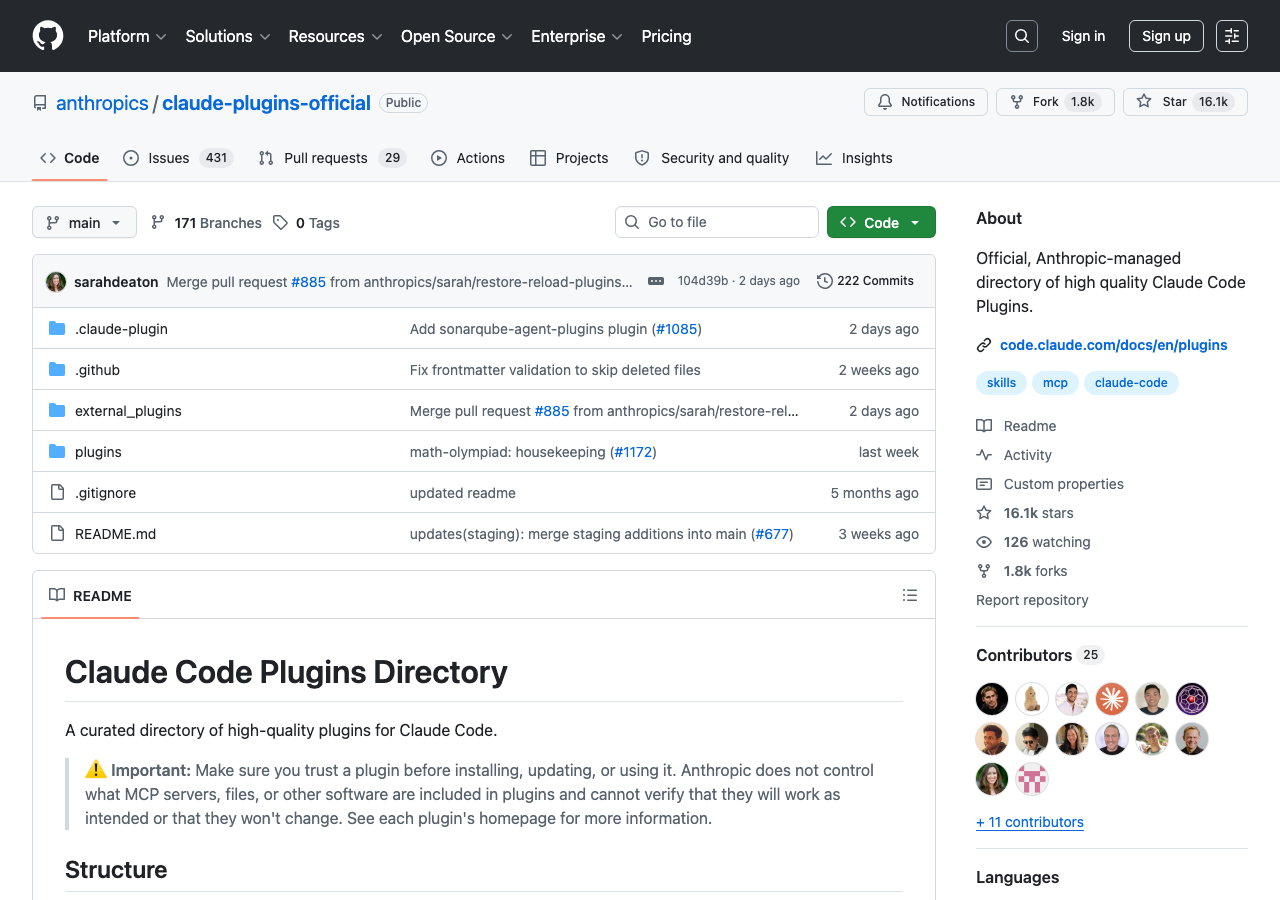Open search with the magnifier icon
Image resolution: width=1280 pixels, height=900 pixels.
tap(1022, 36)
